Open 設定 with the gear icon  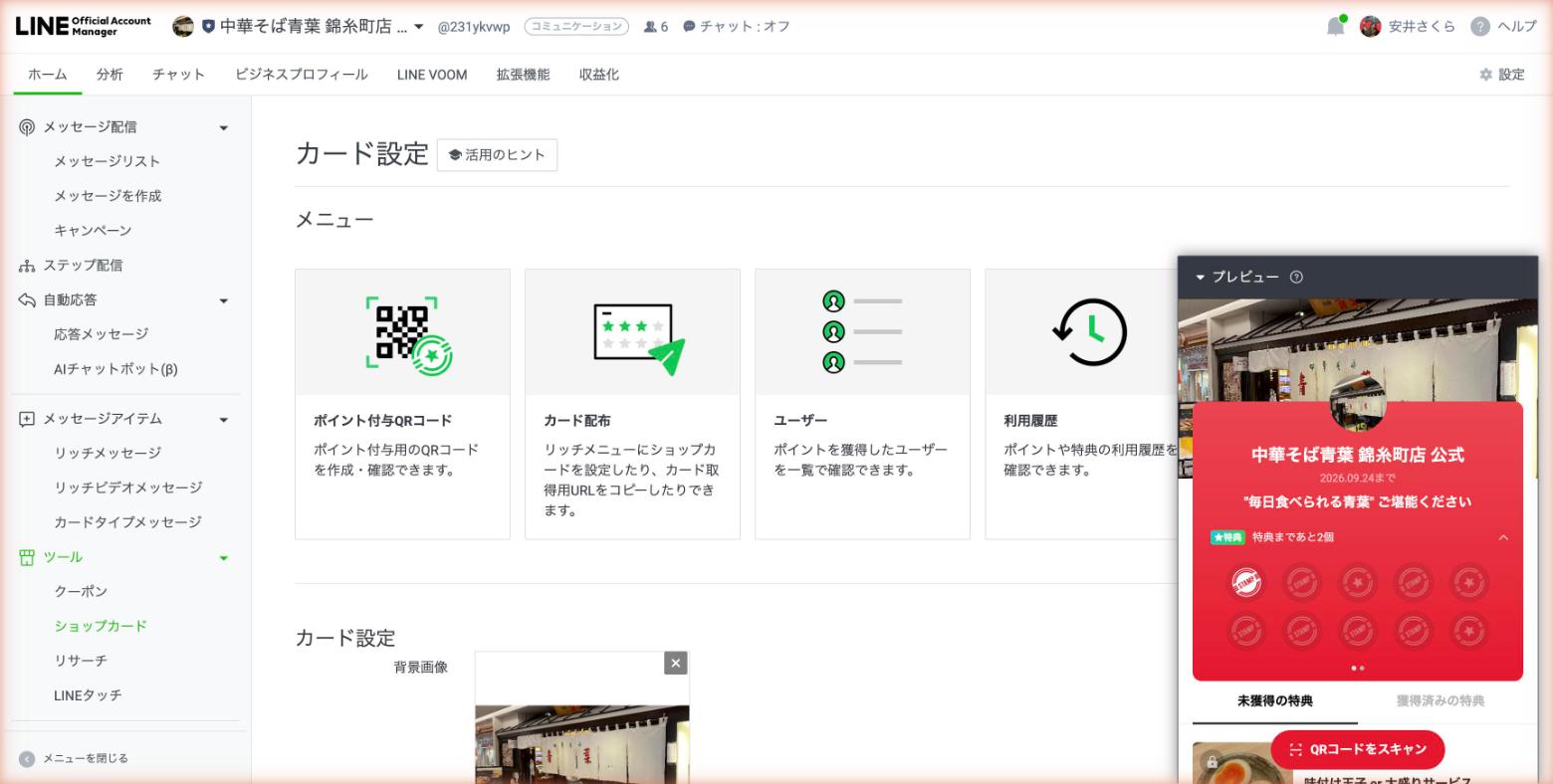click(x=1499, y=74)
